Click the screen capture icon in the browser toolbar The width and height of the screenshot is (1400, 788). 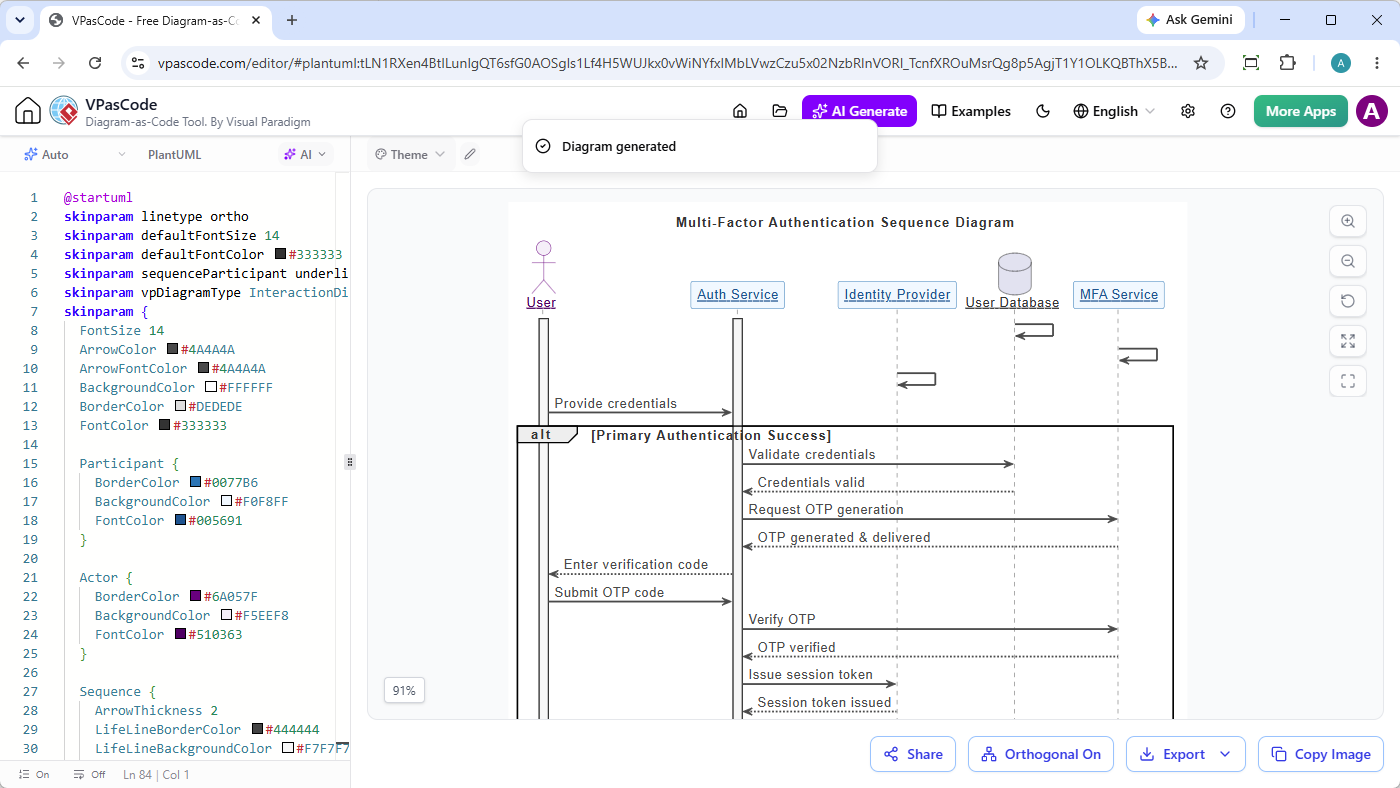point(1251,63)
